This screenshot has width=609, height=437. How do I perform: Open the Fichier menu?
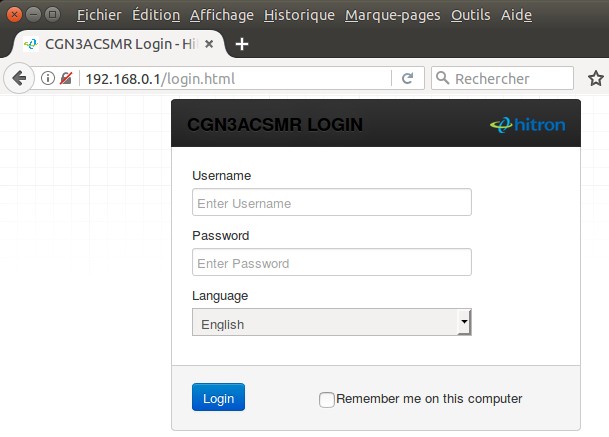click(x=99, y=15)
